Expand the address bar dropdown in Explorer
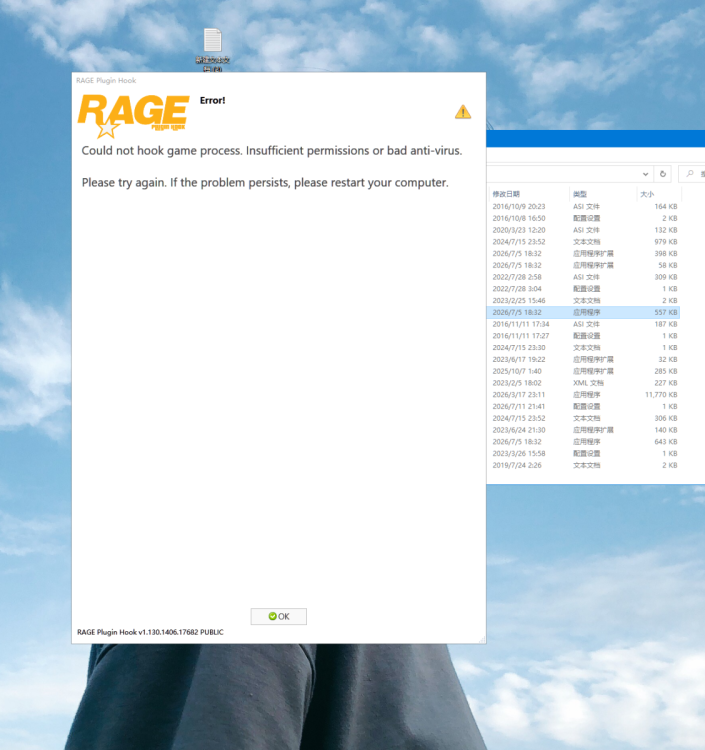Image resolution: width=705 pixels, height=750 pixels. coord(645,174)
